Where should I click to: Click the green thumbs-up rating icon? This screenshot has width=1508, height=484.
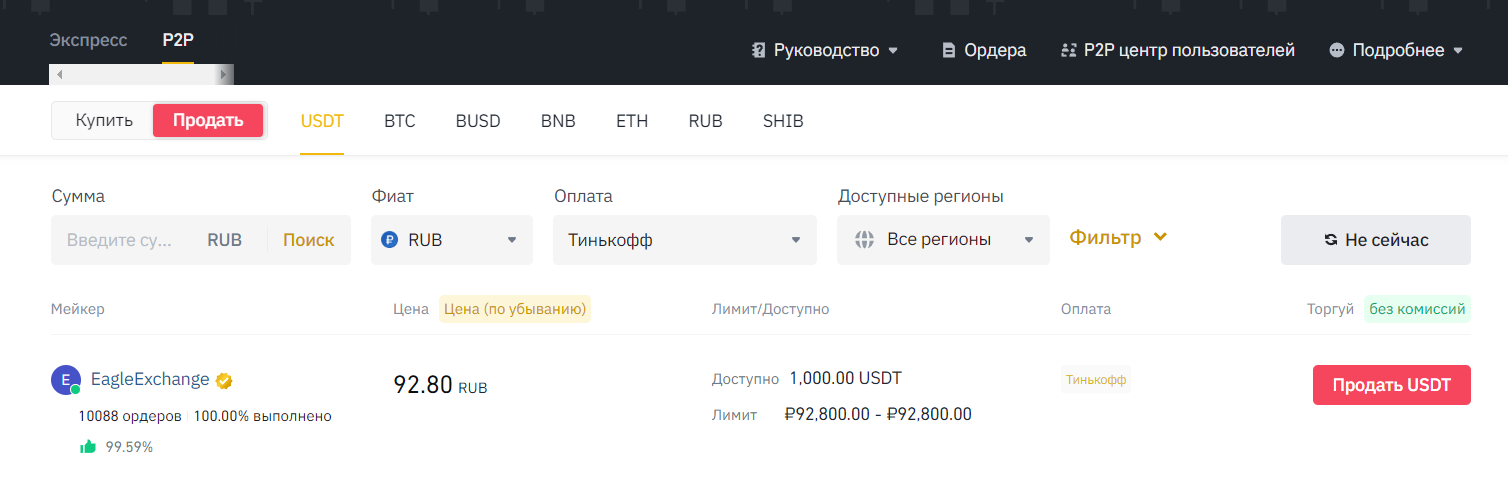(87, 447)
